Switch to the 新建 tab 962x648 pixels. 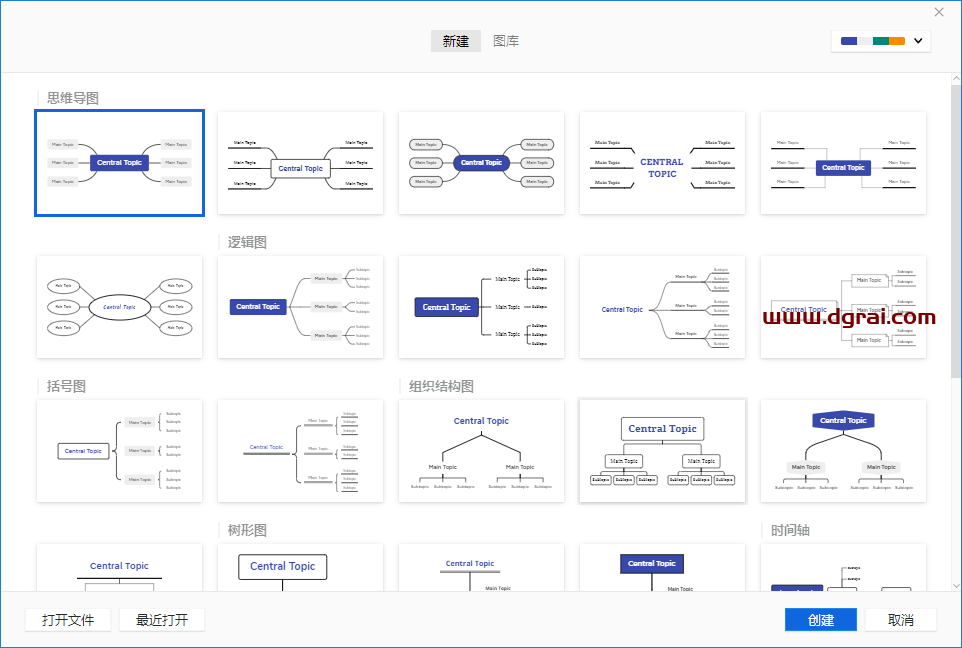pos(456,41)
